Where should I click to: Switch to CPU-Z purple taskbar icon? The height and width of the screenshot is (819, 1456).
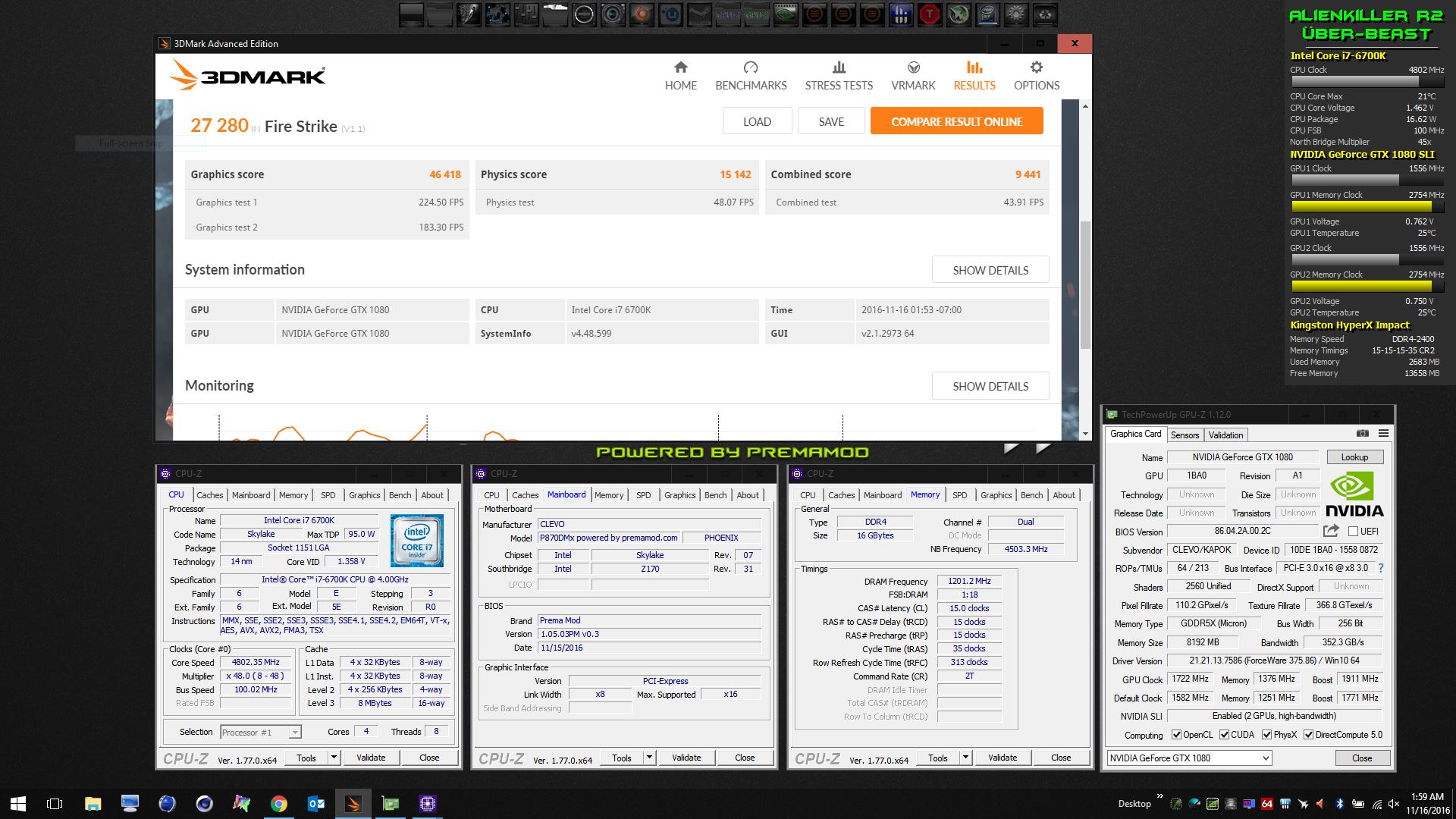pyautogui.click(x=428, y=804)
